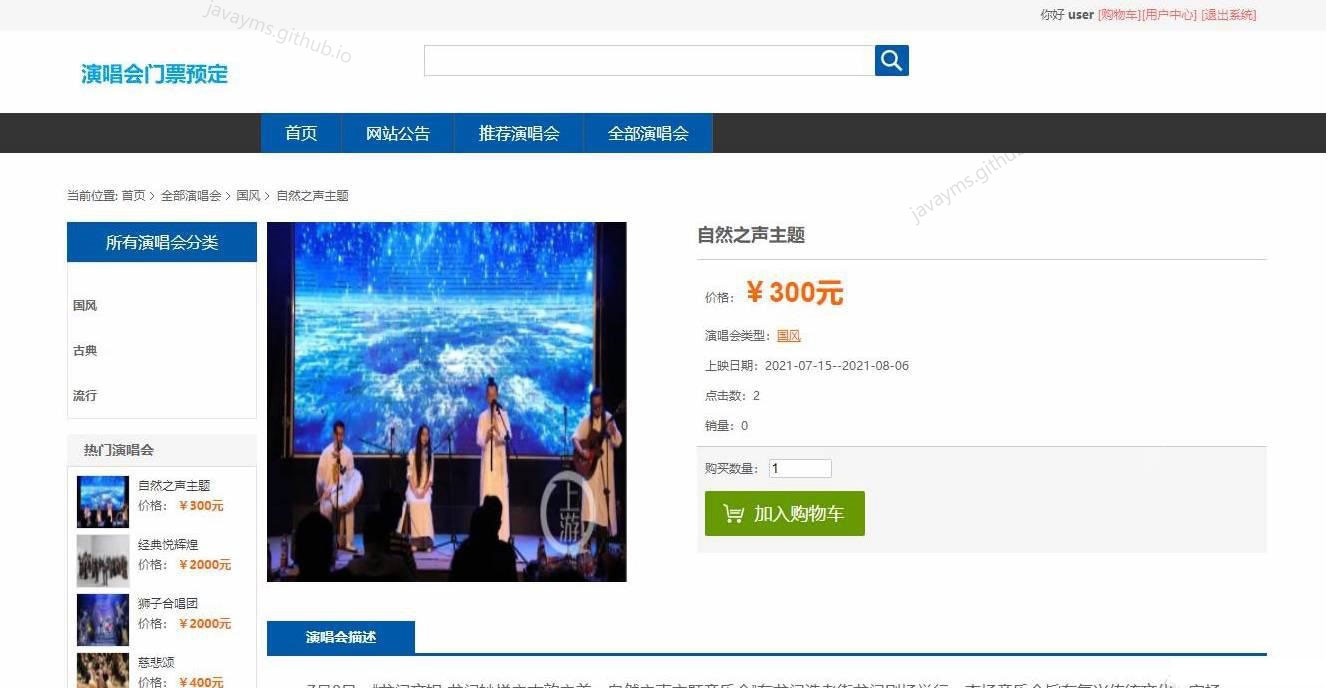Click the 狮子合唱团 title link
Viewport: 1328px width, 688px height.
click(168, 604)
